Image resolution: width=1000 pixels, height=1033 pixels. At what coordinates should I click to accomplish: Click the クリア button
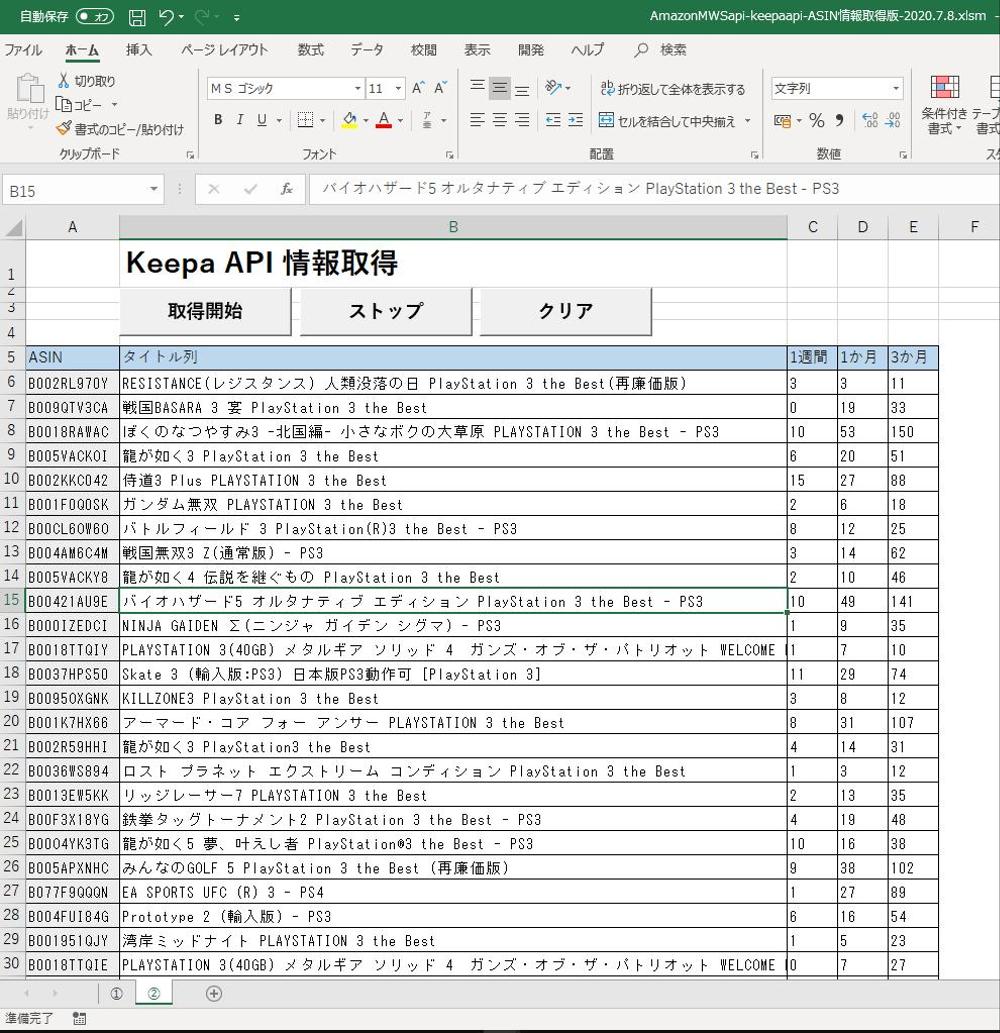coord(565,311)
